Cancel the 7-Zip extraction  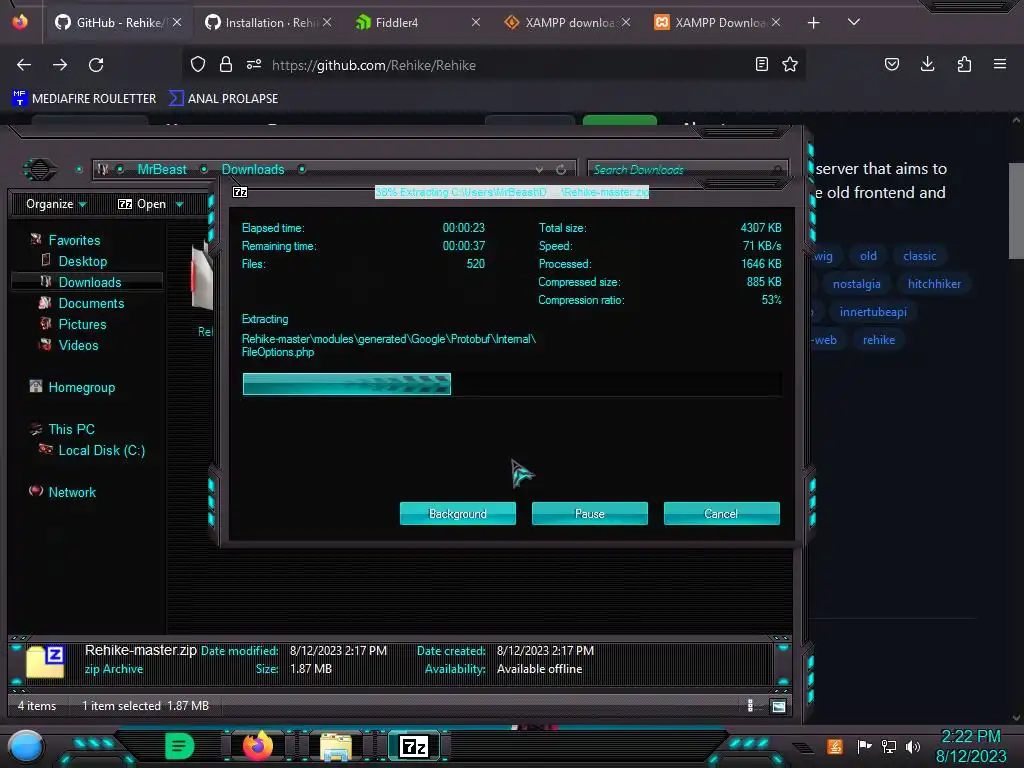(x=722, y=513)
